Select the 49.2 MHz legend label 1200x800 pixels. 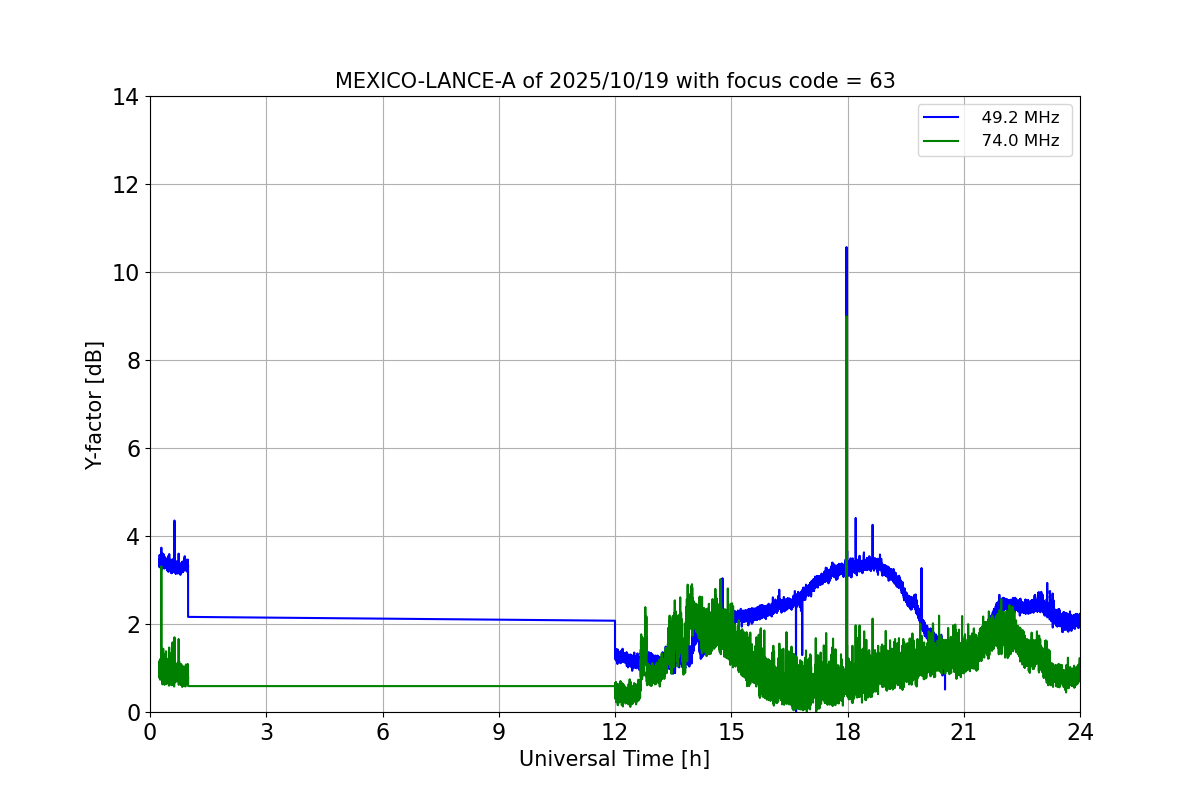(1020, 118)
